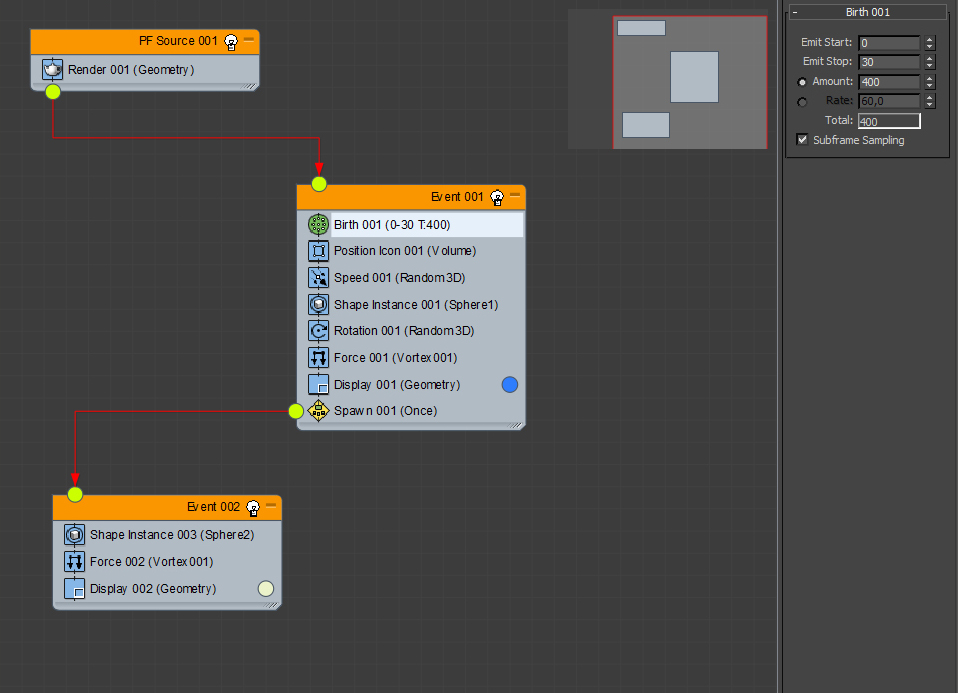Click the Force 001 Vortex icon

[x=318, y=358]
